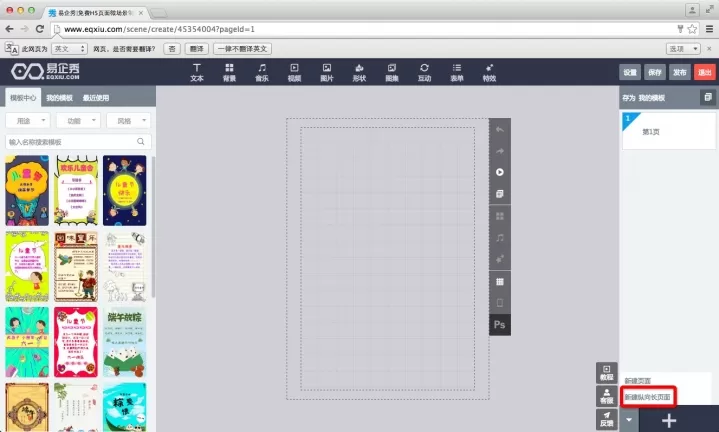The width and height of the screenshot is (719, 432).
Task: Click the 设置 settings button
Action: [630, 72]
